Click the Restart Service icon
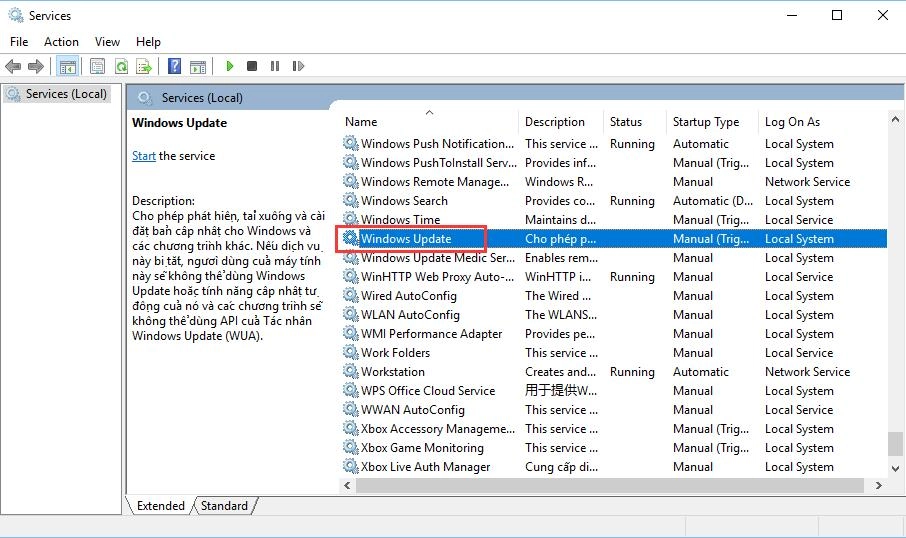Image resolution: width=906 pixels, height=538 pixels. point(298,66)
